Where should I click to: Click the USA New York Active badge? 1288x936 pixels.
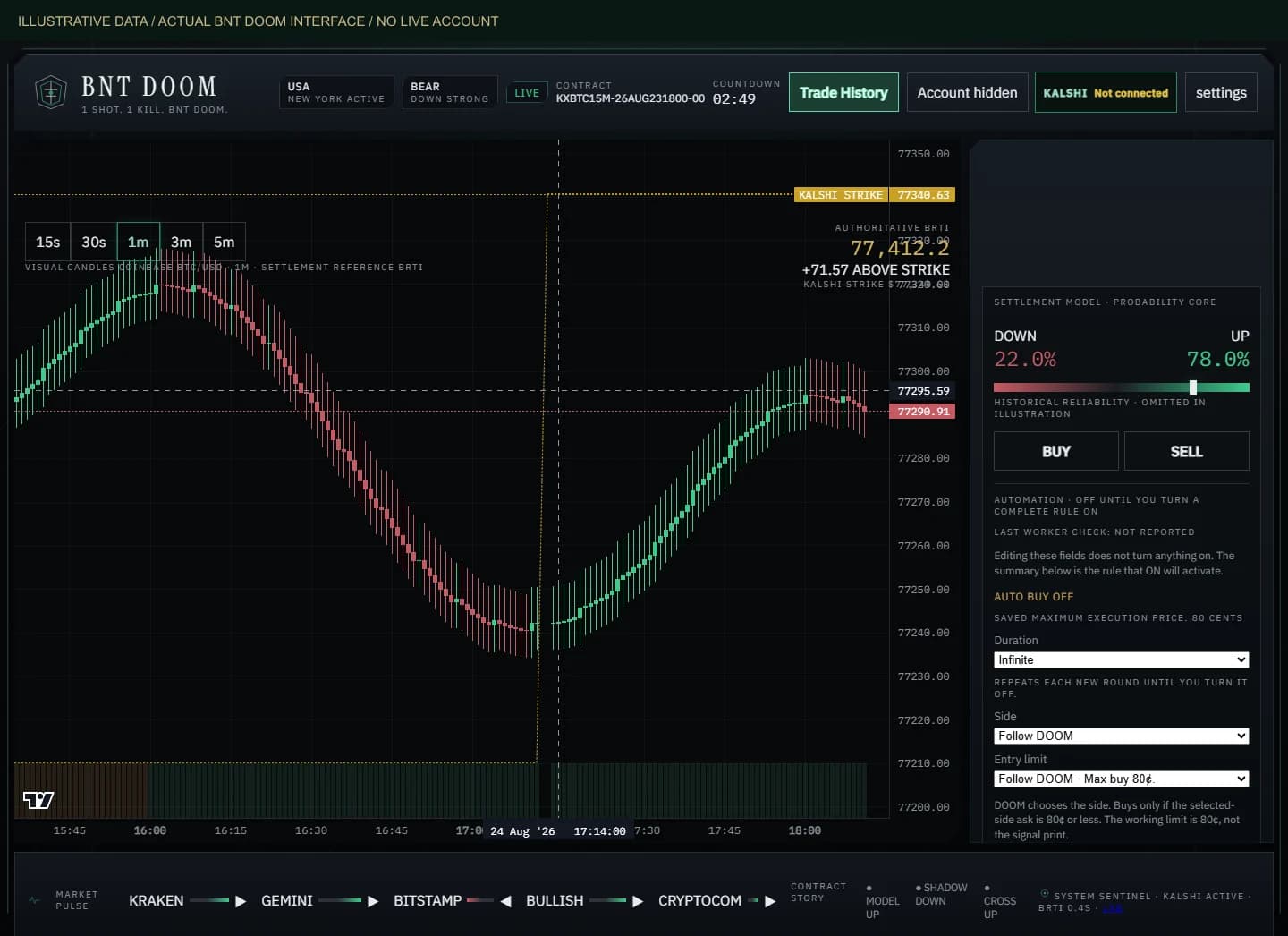tap(336, 92)
